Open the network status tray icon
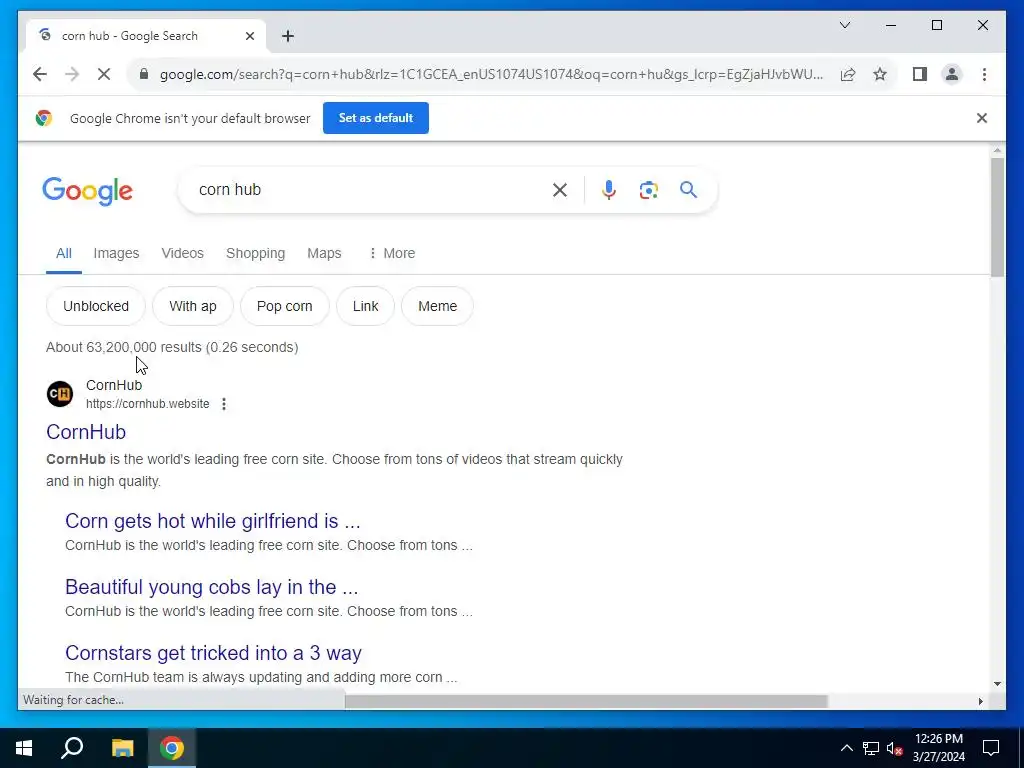1024x768 pixels. click(871, 748)
